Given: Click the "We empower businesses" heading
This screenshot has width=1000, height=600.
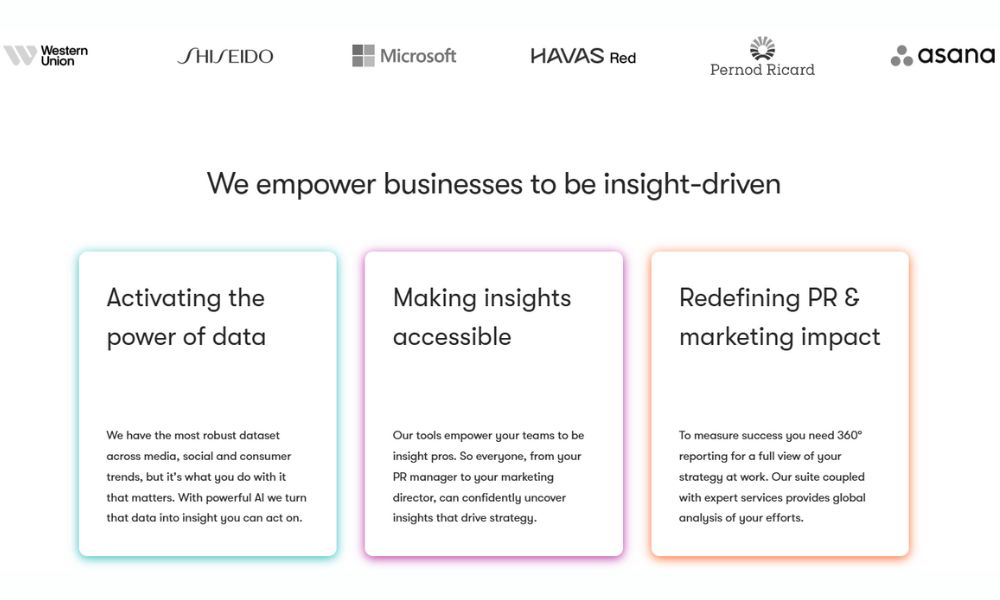Looking at the screenshot, I should [x=494, y=184].
